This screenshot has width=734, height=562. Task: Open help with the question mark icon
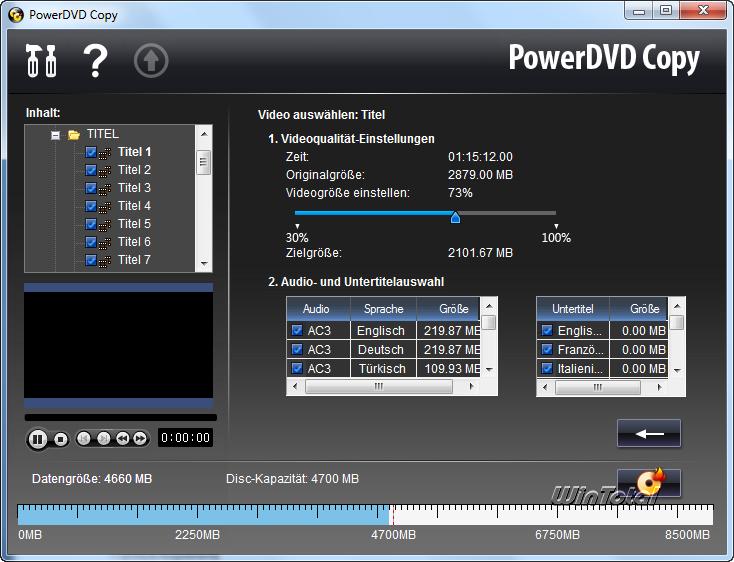click(95, 61)
